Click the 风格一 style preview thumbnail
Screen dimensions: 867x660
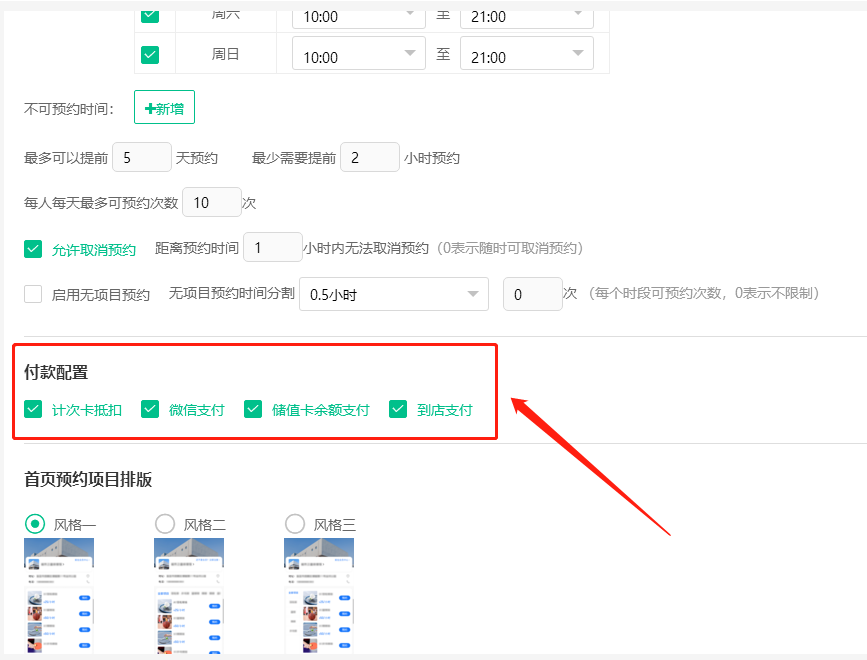coord(58,595)
